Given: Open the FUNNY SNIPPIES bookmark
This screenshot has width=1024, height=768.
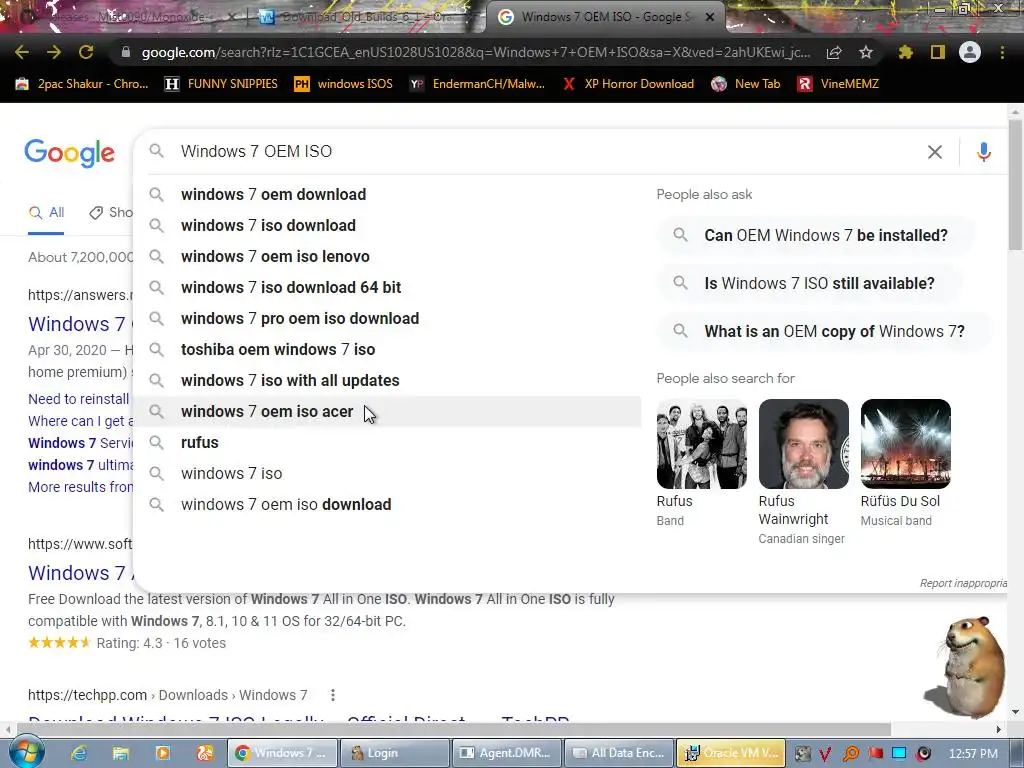Looking at the screenshot, I should (x=221, y=84).
